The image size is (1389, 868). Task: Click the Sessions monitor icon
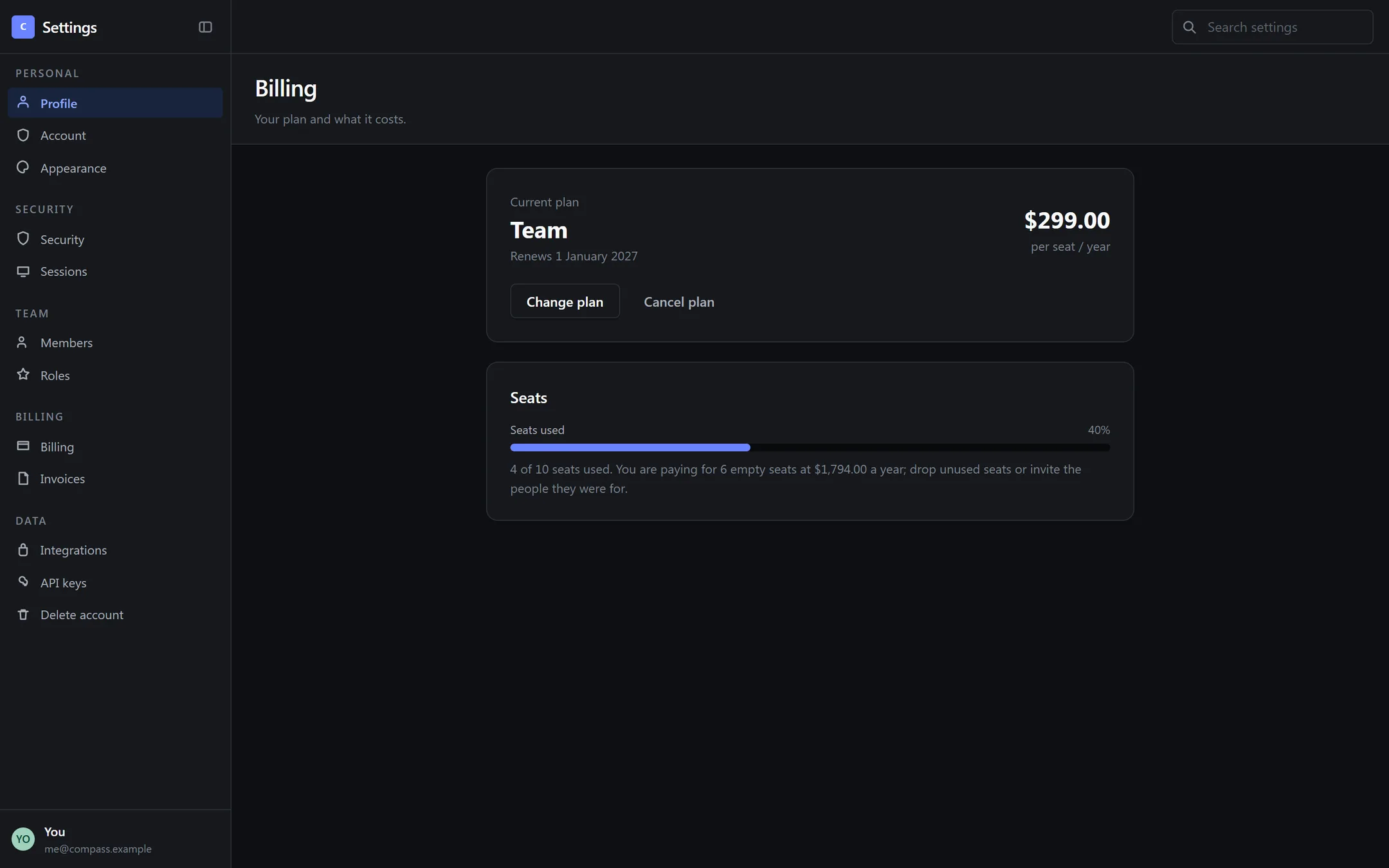[23, 271]
